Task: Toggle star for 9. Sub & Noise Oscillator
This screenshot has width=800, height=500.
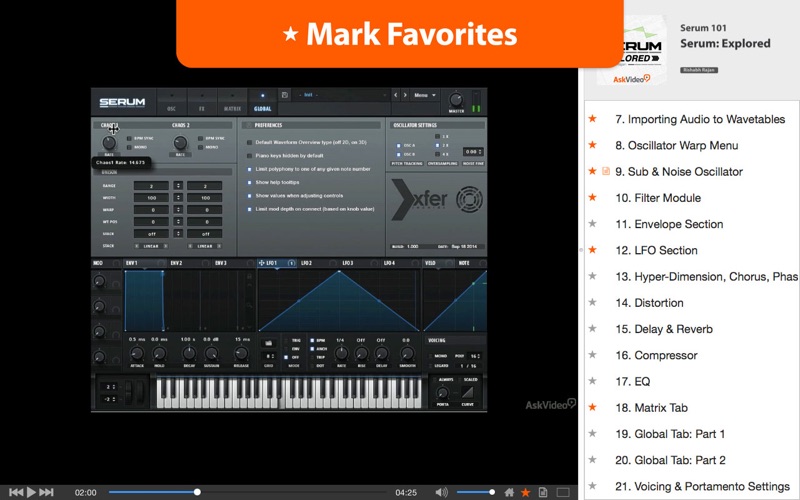Action: click(x=592, y=171)
